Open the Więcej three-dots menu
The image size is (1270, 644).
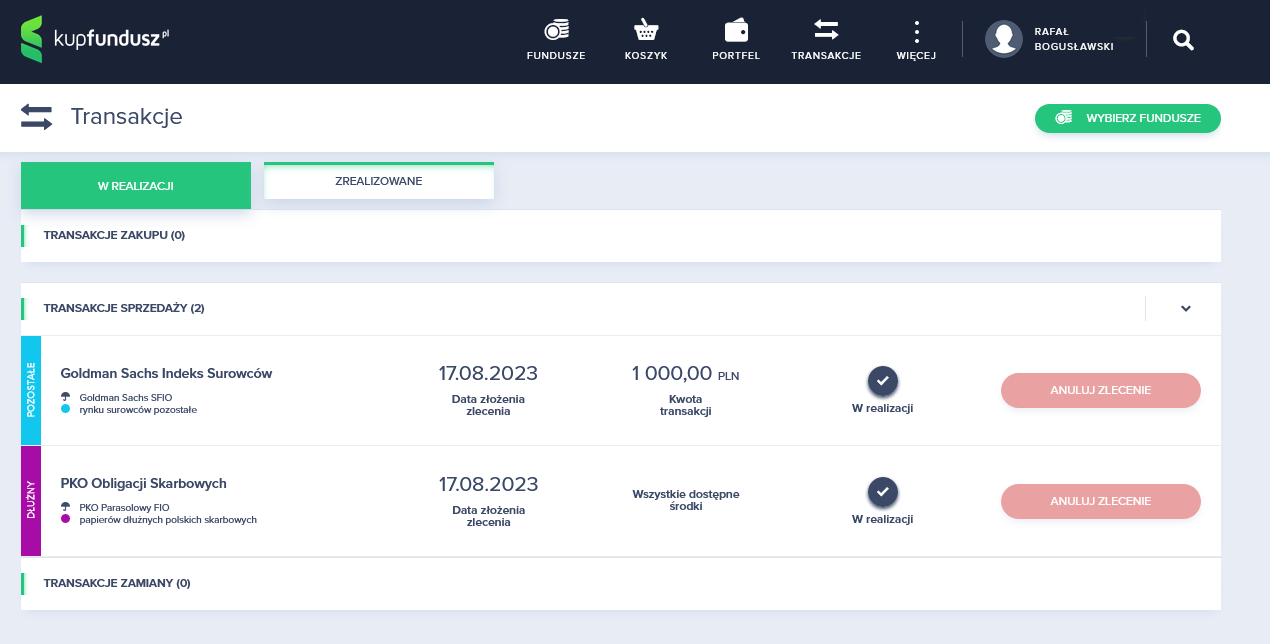[916, 31]
